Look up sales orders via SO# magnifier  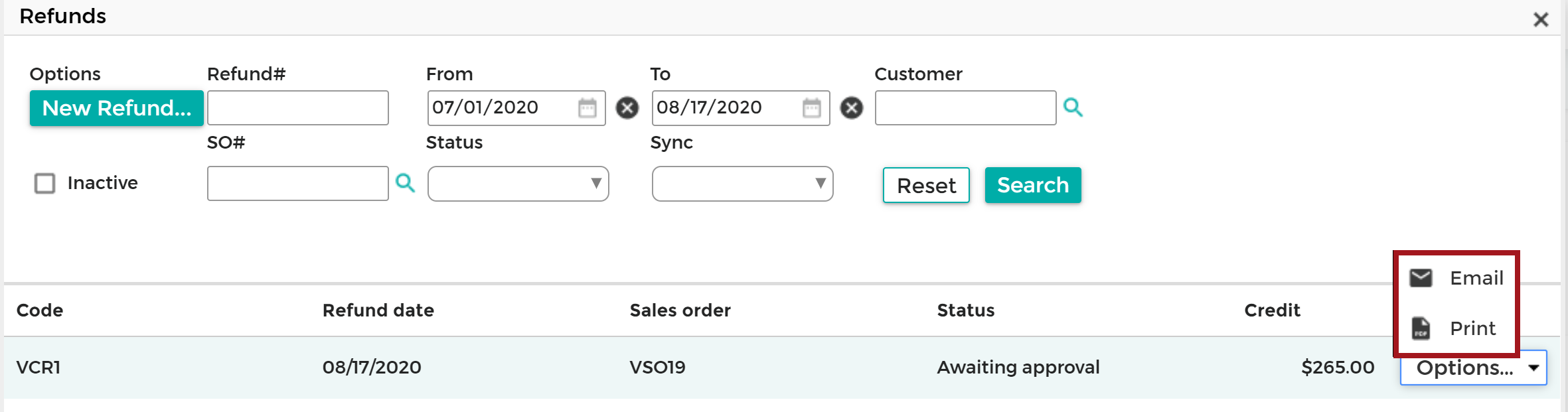point(405,182)
